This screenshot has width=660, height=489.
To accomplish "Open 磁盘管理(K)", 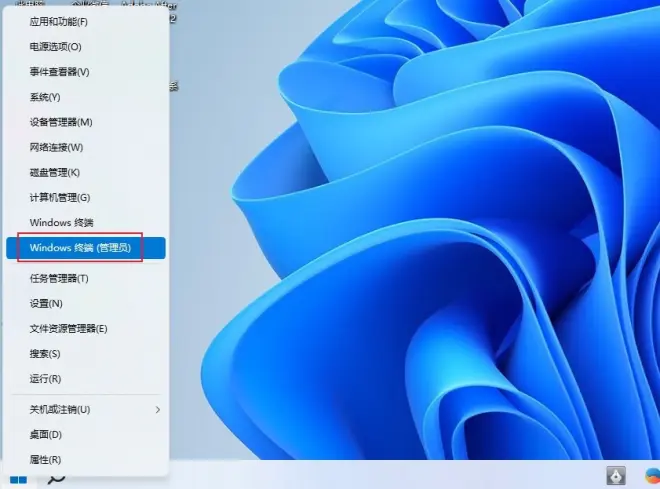I will (x=86, y=173).
